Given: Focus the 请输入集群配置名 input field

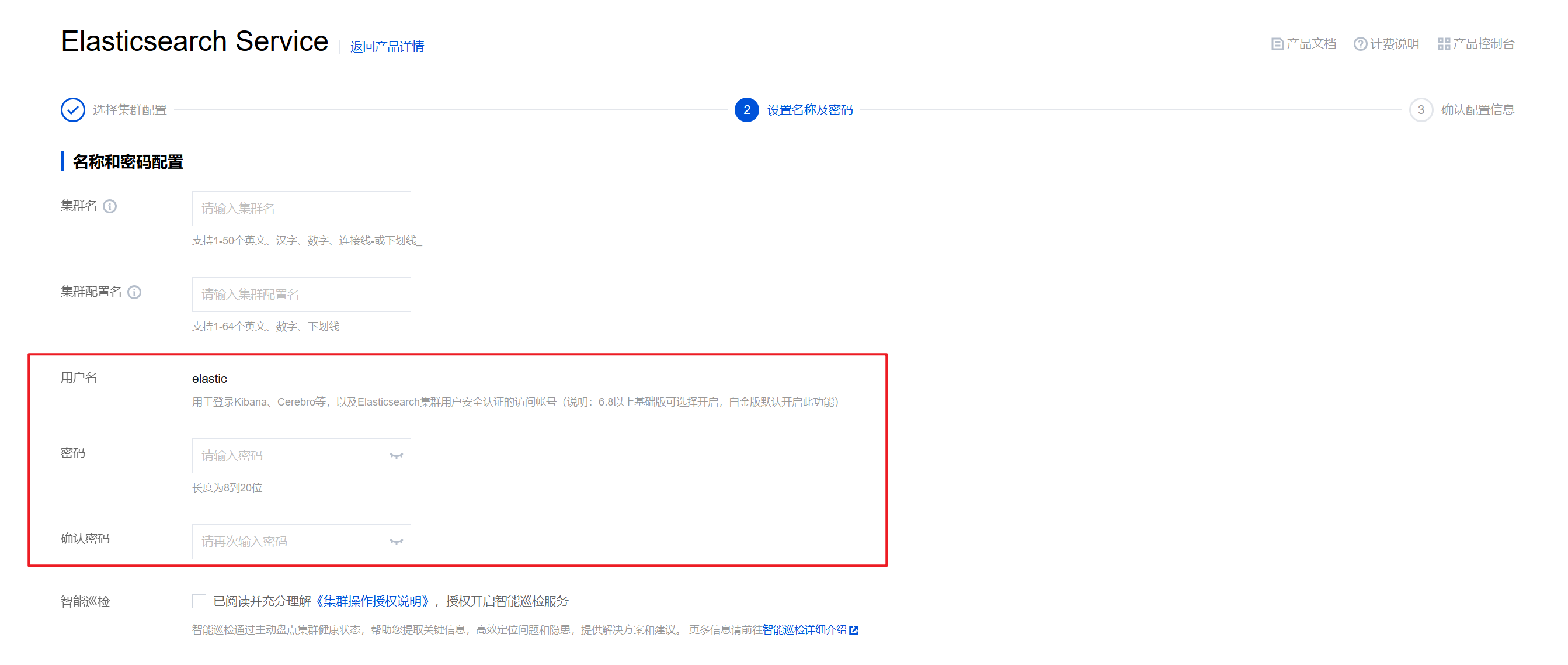Looking at the screenshot, I should [x=301, y=295].
